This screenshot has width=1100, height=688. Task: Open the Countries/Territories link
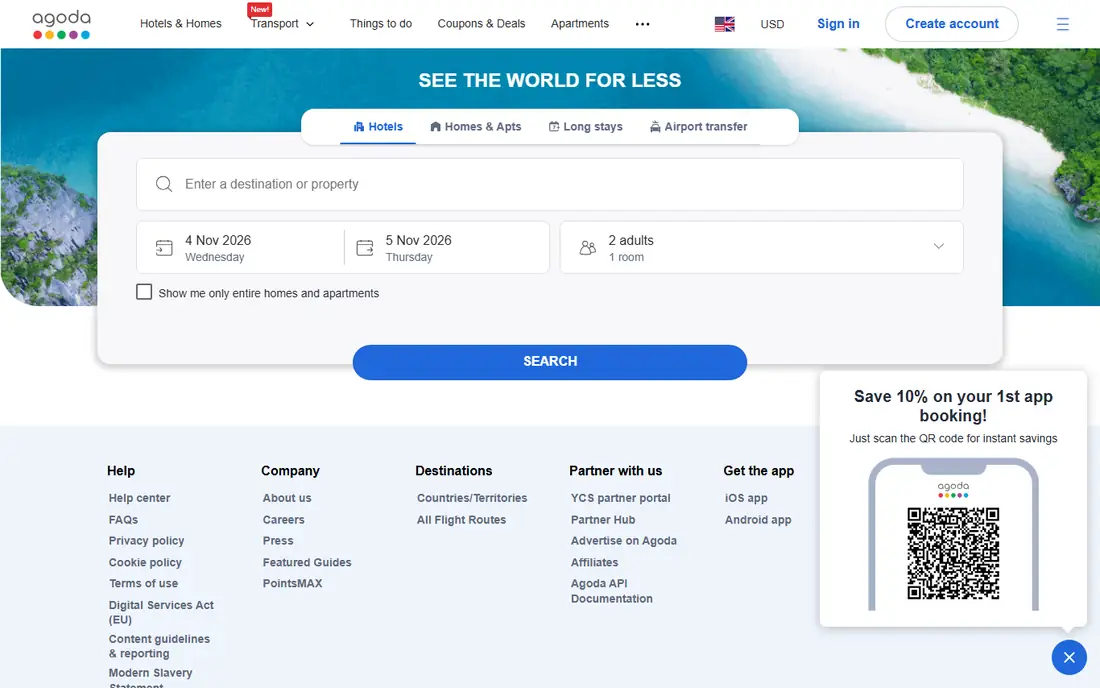pyautogui.click(x=472, y=498)
